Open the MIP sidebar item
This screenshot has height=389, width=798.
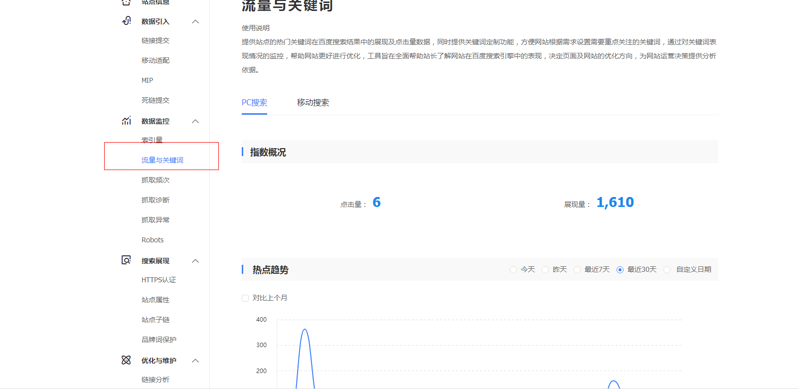coord(147,80)
